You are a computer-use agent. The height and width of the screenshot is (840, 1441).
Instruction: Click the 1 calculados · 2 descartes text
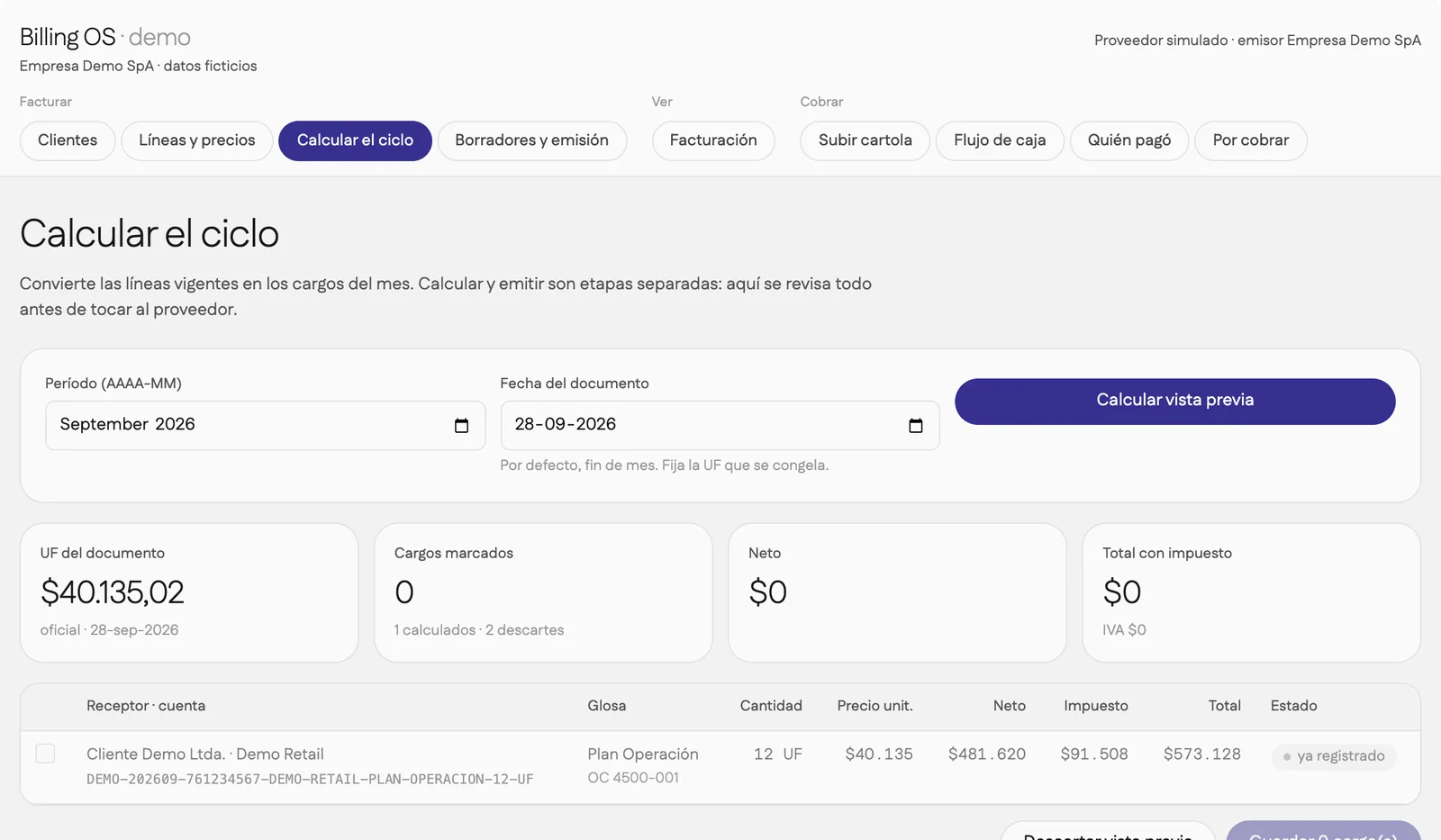click(x=479, y=630)
